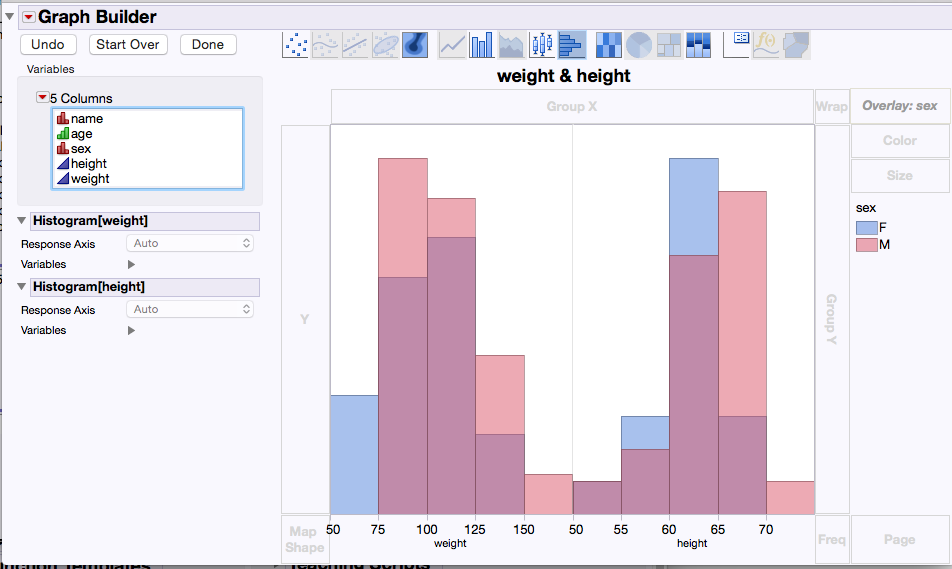
Task: Click the Histogram[height] section header
Action: 145,287
